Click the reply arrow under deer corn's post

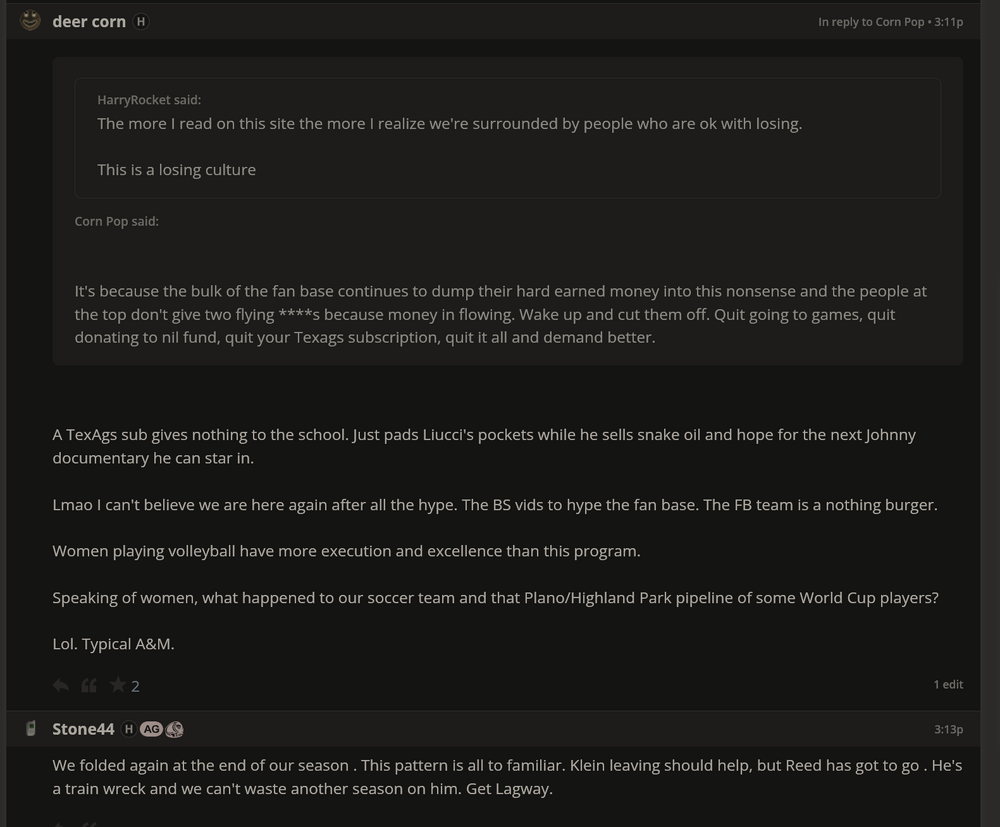pyautogui.click(x=61, y=685)
